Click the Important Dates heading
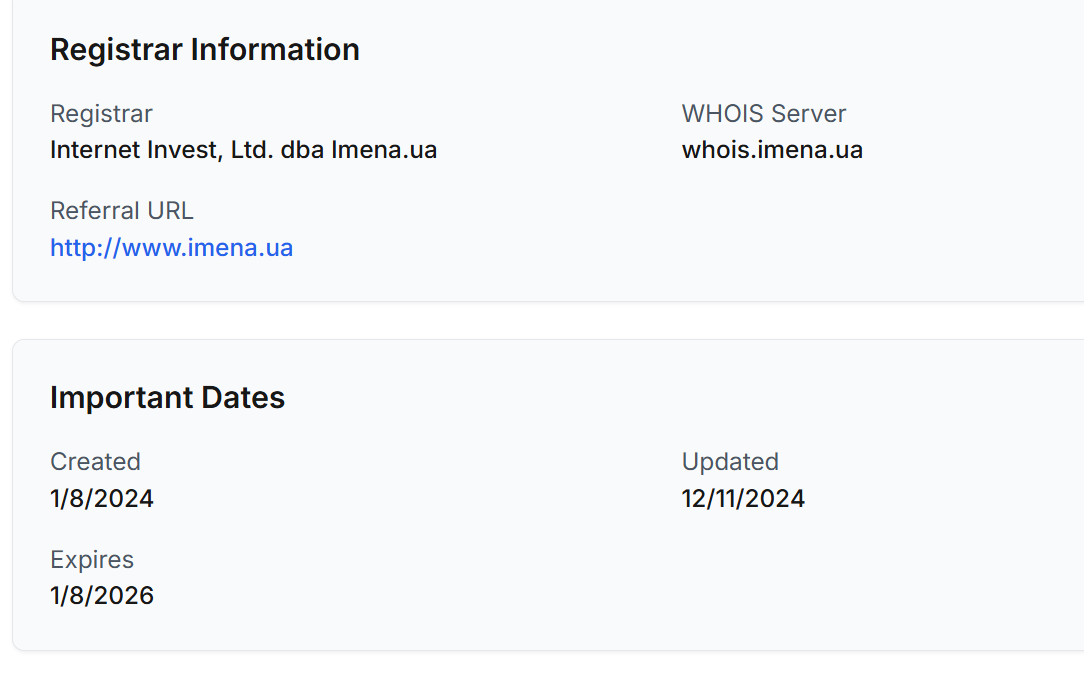Image resolution: width=1084 pixels, height=675 pixels. click(x=167, y=398)
